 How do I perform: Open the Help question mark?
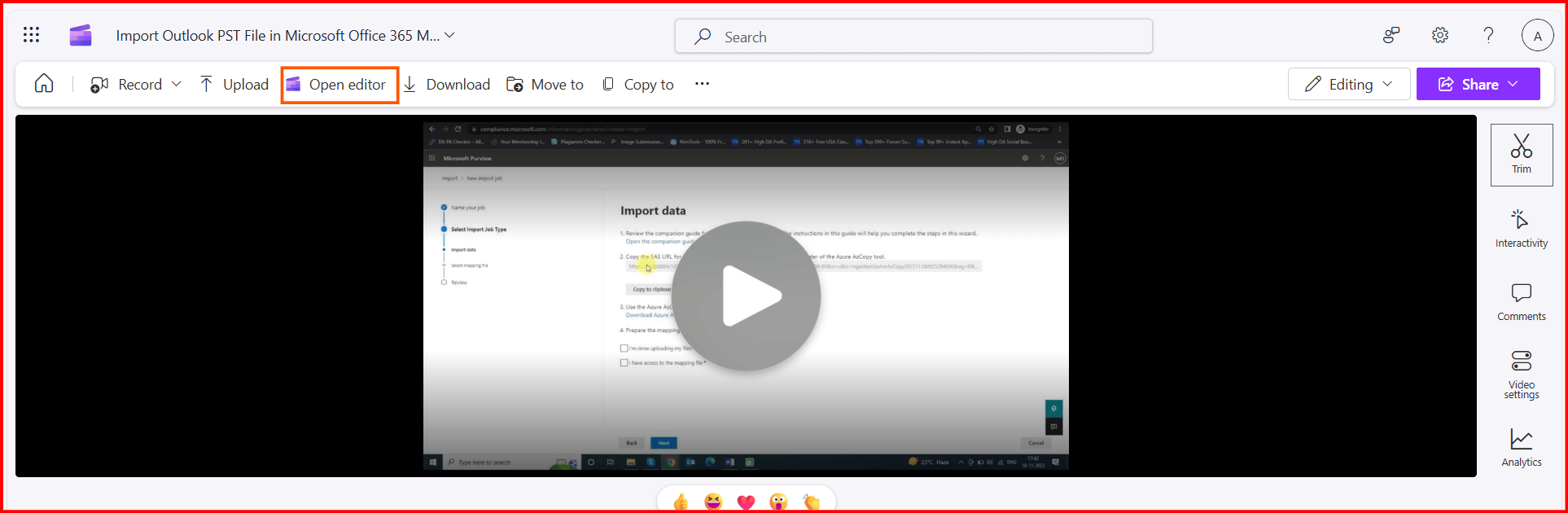(1488, 35)
